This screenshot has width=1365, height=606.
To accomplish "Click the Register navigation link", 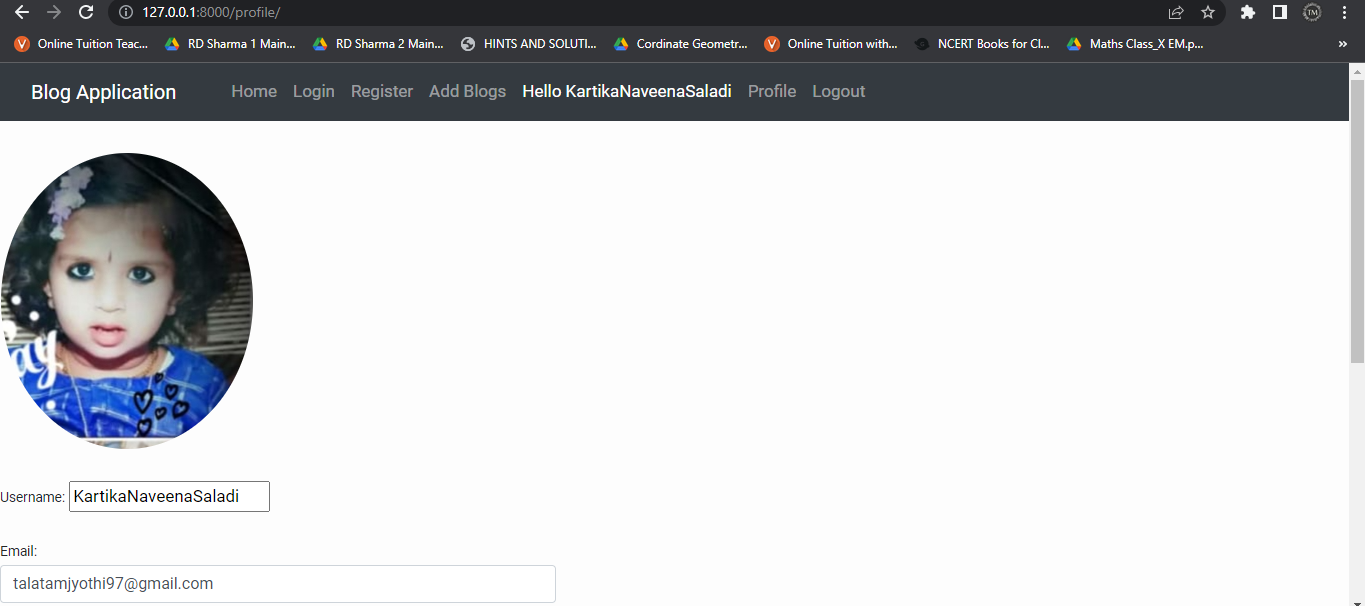I will pyautogui.click(x=381, y=91).
